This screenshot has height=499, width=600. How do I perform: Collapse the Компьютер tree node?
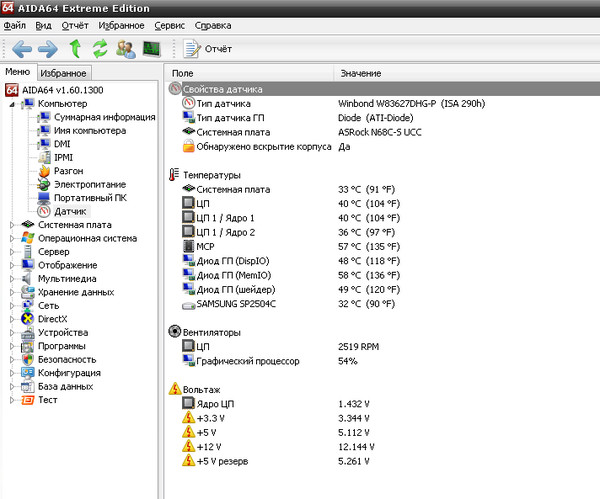click(x=12, y=104)
